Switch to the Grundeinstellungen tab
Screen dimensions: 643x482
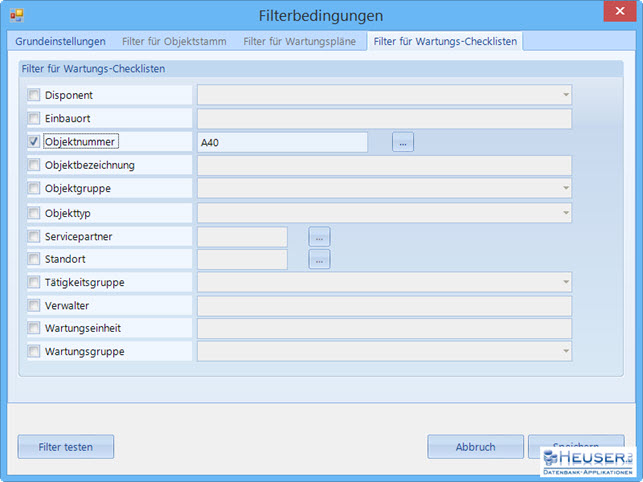(60, 41)
